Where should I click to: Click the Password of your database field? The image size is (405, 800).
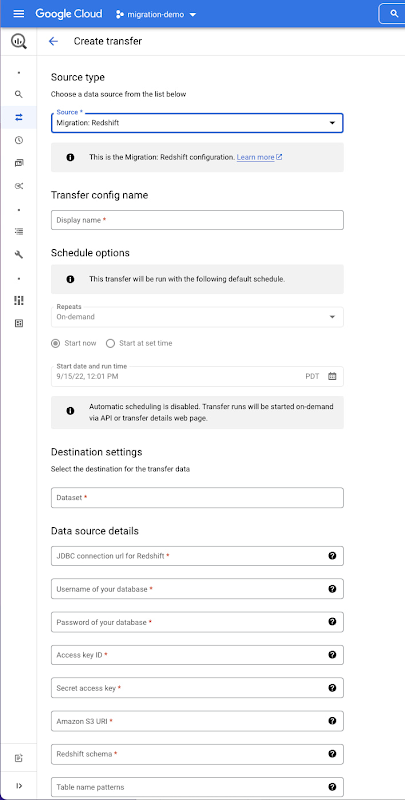(x=197, y=622)
